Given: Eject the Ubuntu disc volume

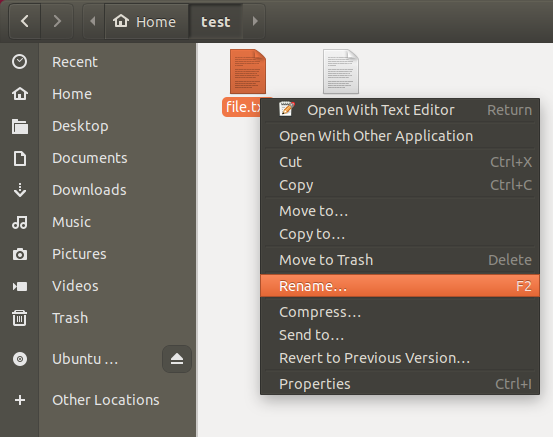Looking at the screenshot, I should (x=177, y=359).
